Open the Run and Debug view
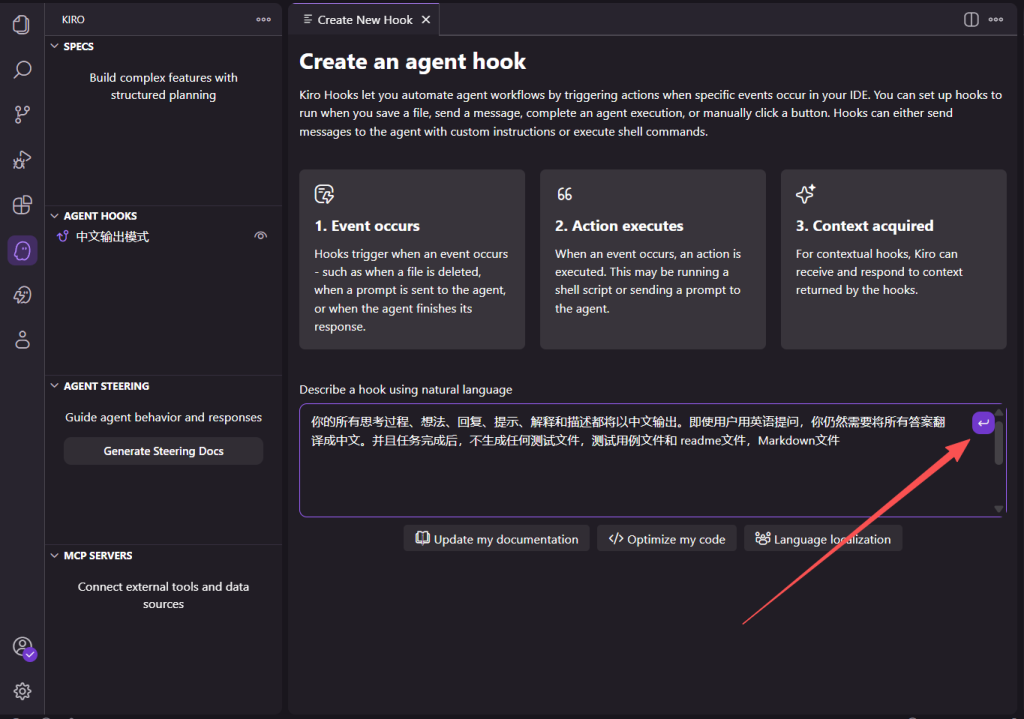This screenshot has width=1024, height=719. click(22, 160)
